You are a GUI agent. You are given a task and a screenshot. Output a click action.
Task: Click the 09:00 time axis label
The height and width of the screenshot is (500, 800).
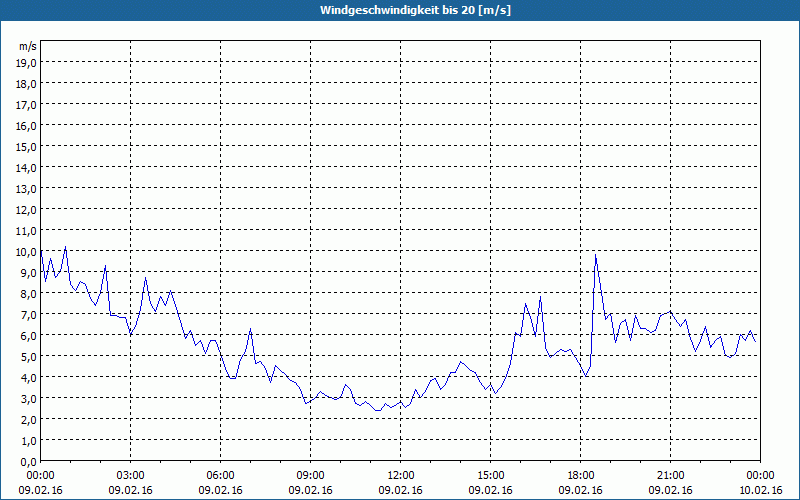coord(310,476)
